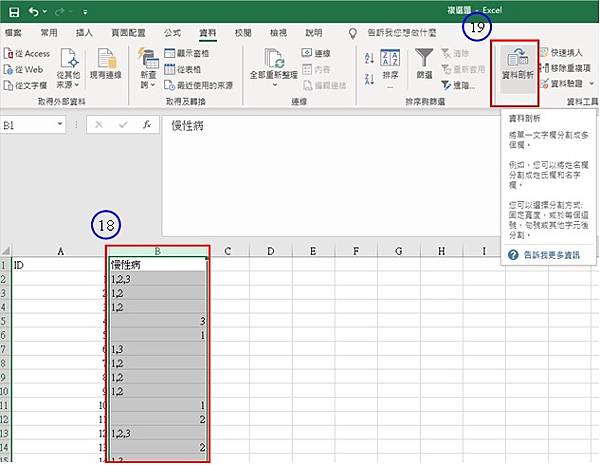This screenshot has height=465, width=600.
Task: Click the Name Box showing B1
Action: coord(28,125)
